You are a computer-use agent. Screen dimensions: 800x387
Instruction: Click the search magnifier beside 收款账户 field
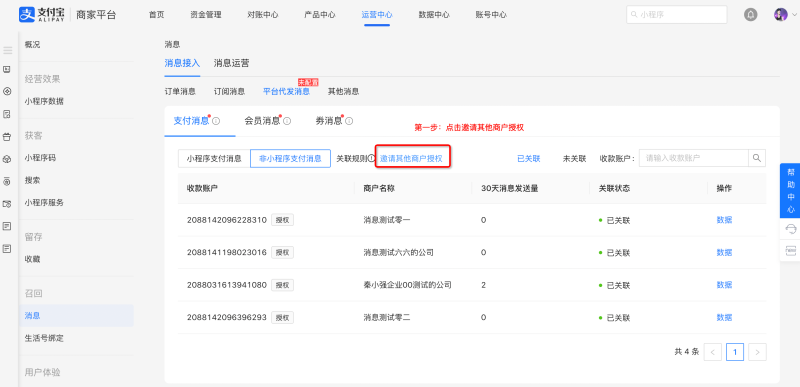[x=757, y=158]
